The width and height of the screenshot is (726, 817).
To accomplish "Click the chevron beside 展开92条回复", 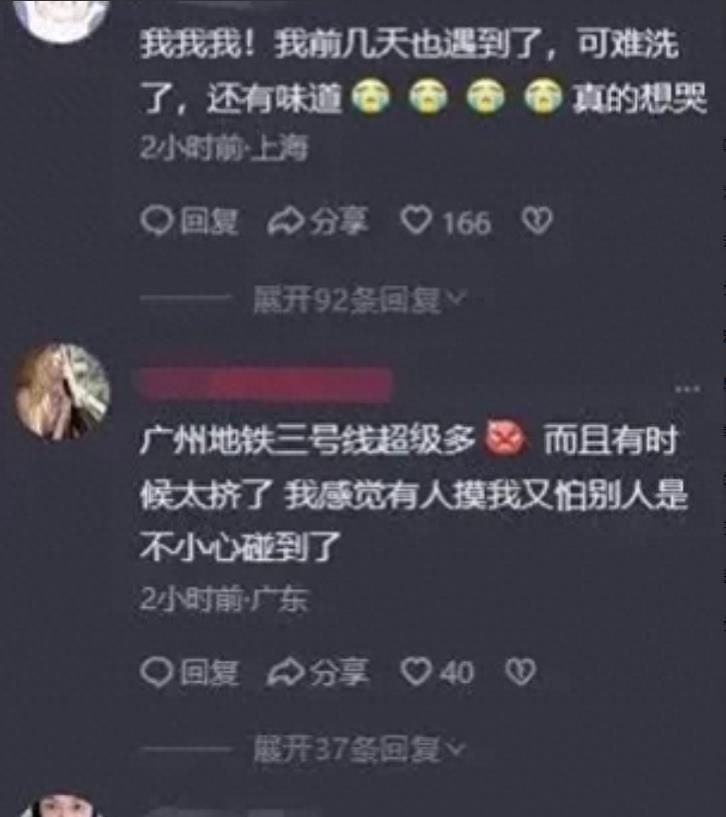I will coord(456,298).
